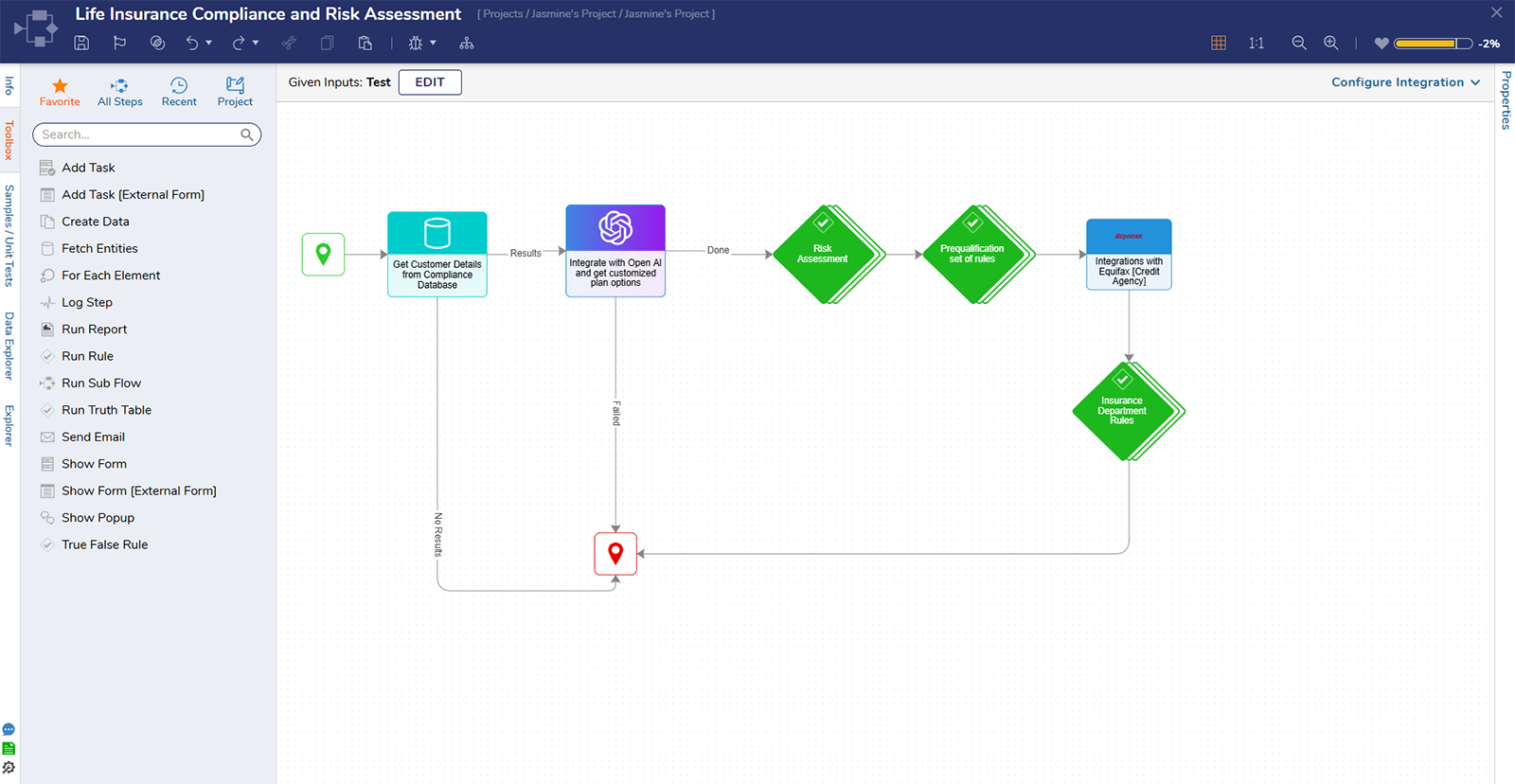This screenshot has width=1515, height=784.
Task: Select Send Email step in toolbox
Action: point(93,437)
